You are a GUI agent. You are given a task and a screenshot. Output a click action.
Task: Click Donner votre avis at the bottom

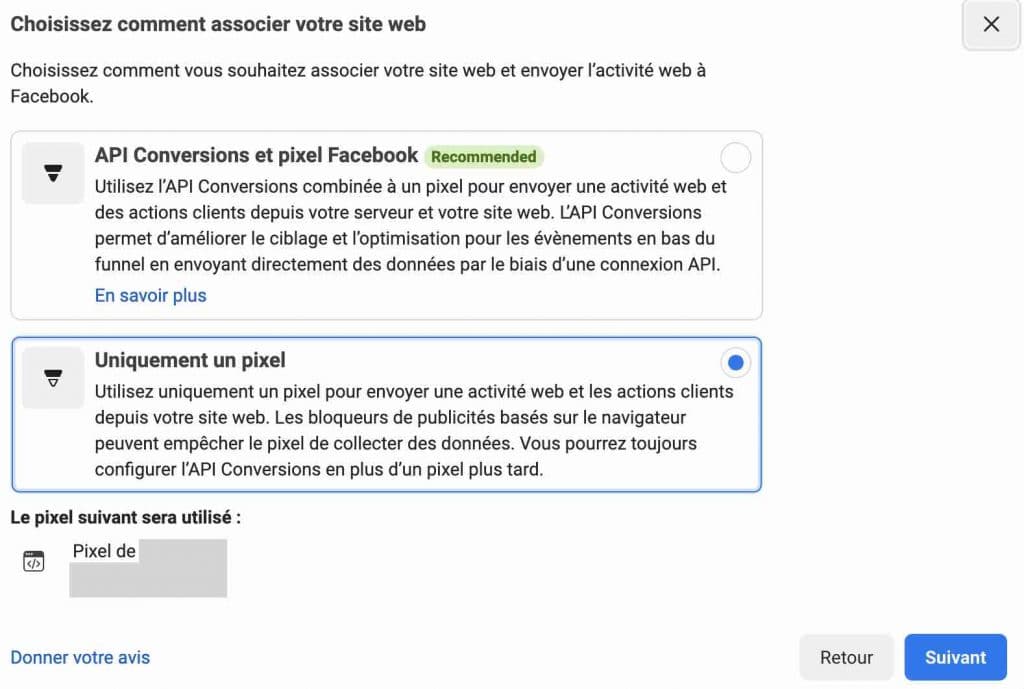click(80, 657)
